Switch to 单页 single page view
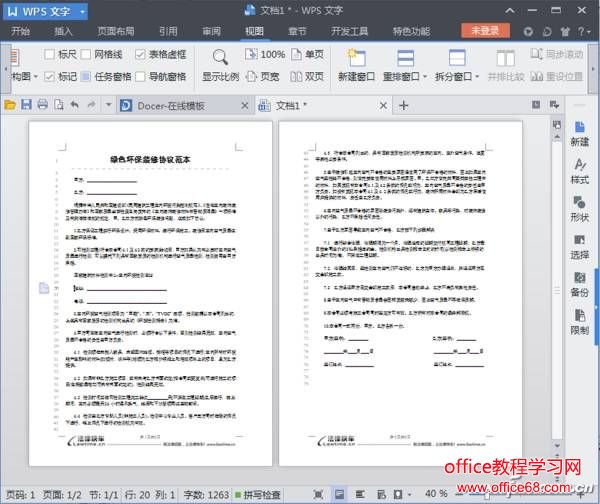 click(x=307, y=55)
